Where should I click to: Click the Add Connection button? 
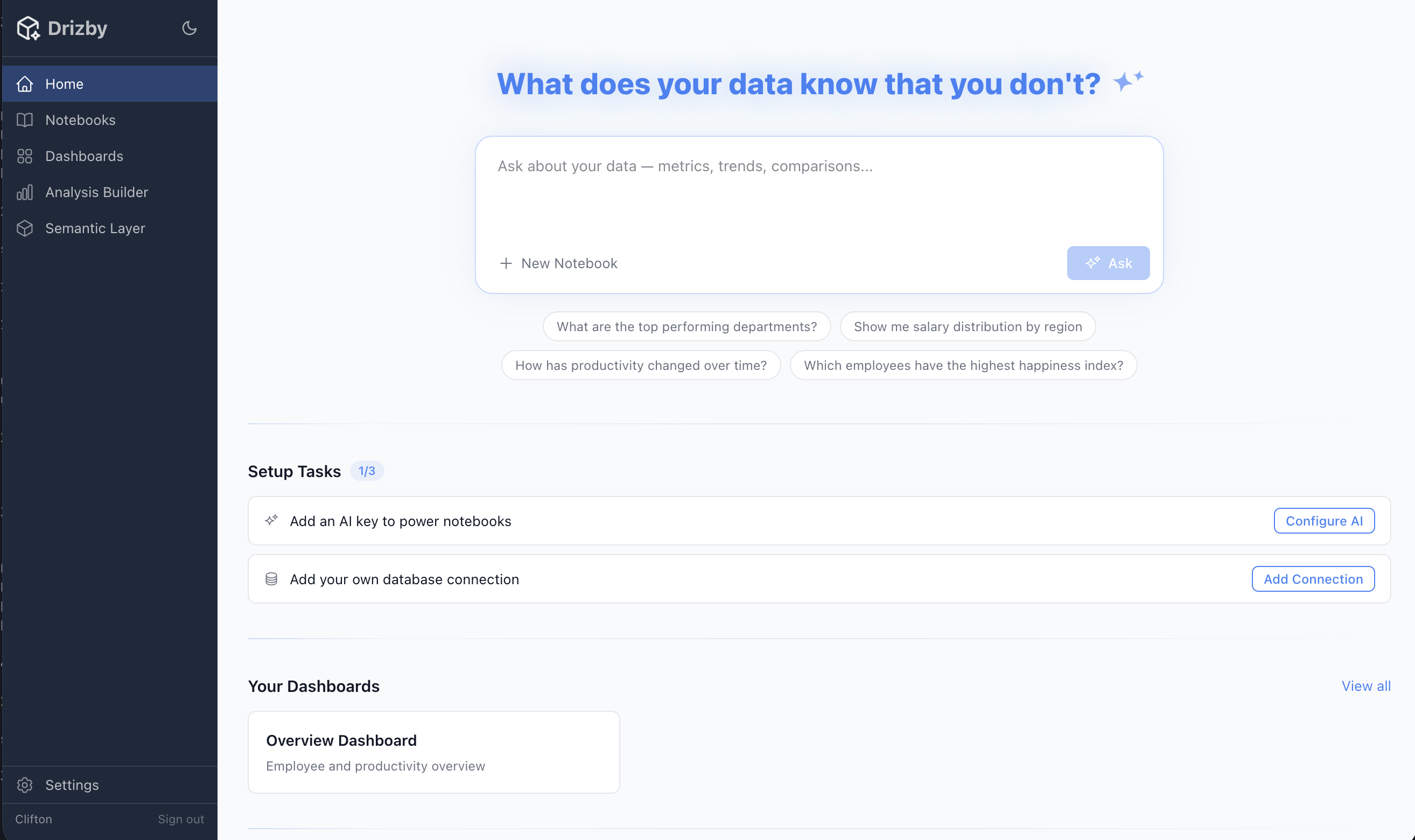click(x=1313, y=578)
